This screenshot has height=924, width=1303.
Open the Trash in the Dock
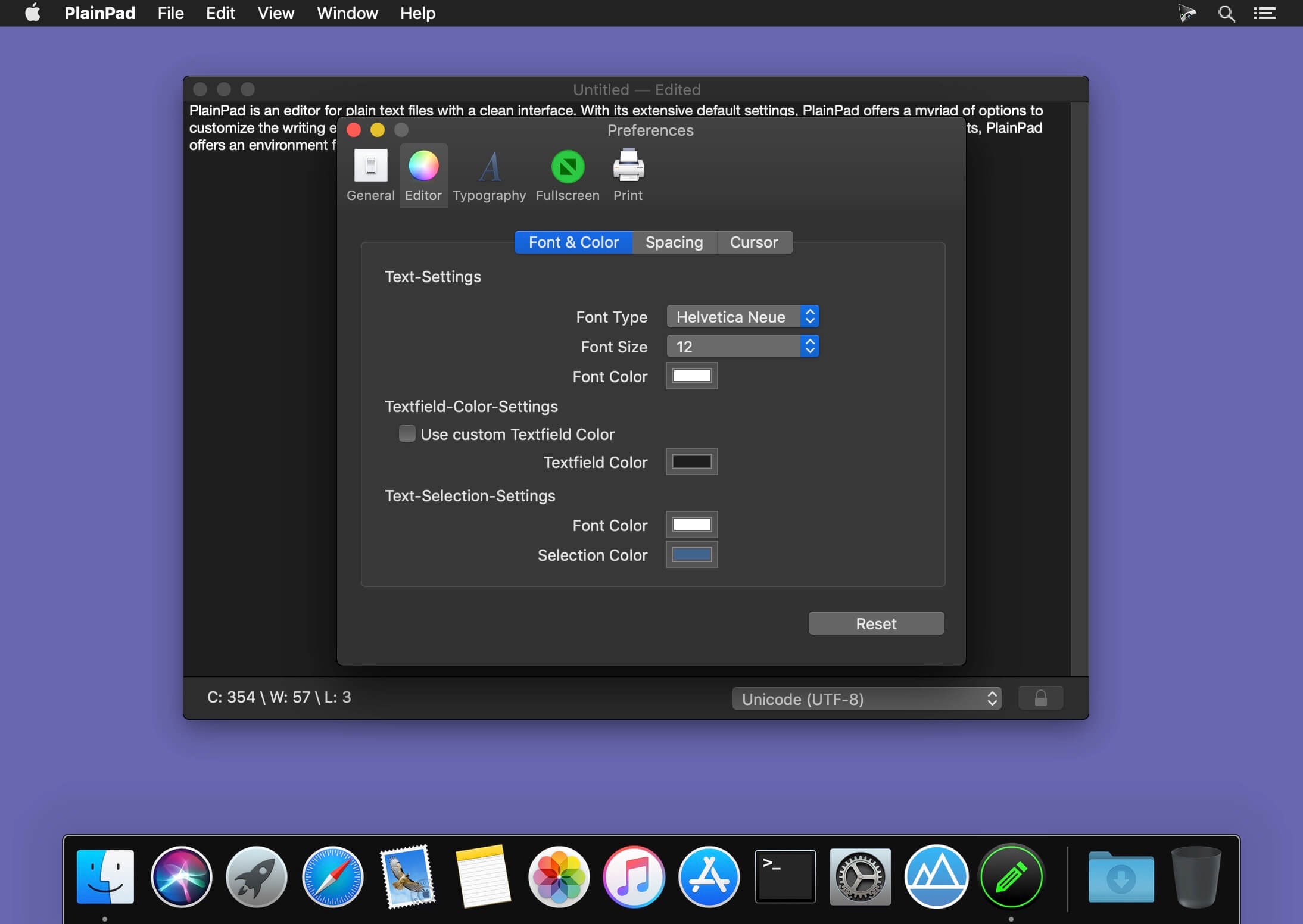[x=1196, y=876]
